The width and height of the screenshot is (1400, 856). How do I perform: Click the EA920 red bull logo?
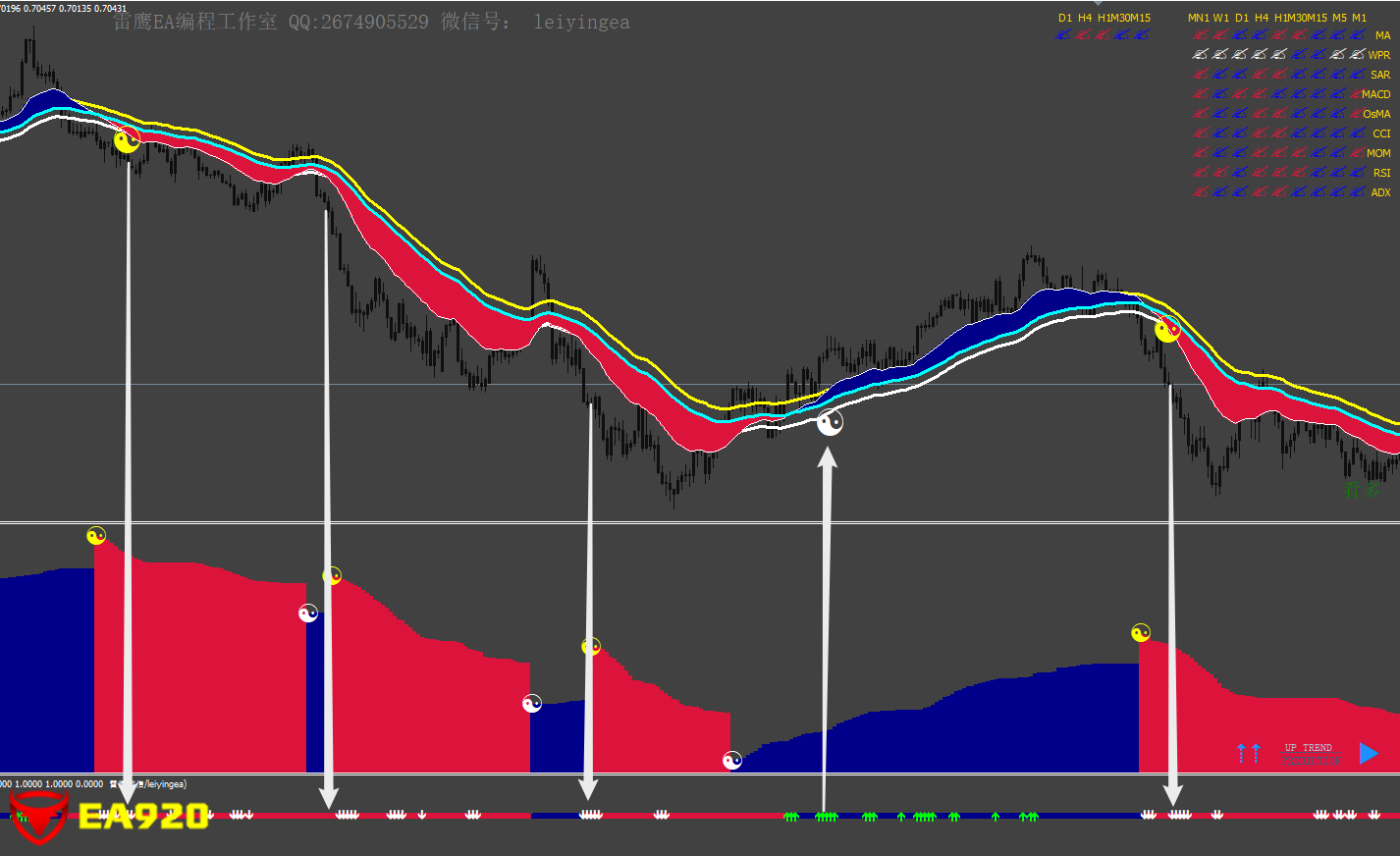37,817
